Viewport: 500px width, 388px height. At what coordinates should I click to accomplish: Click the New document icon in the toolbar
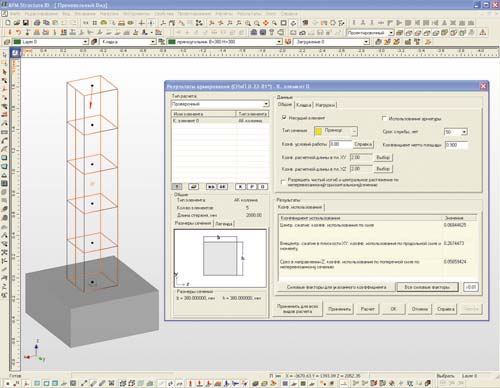tap(8, 23)
